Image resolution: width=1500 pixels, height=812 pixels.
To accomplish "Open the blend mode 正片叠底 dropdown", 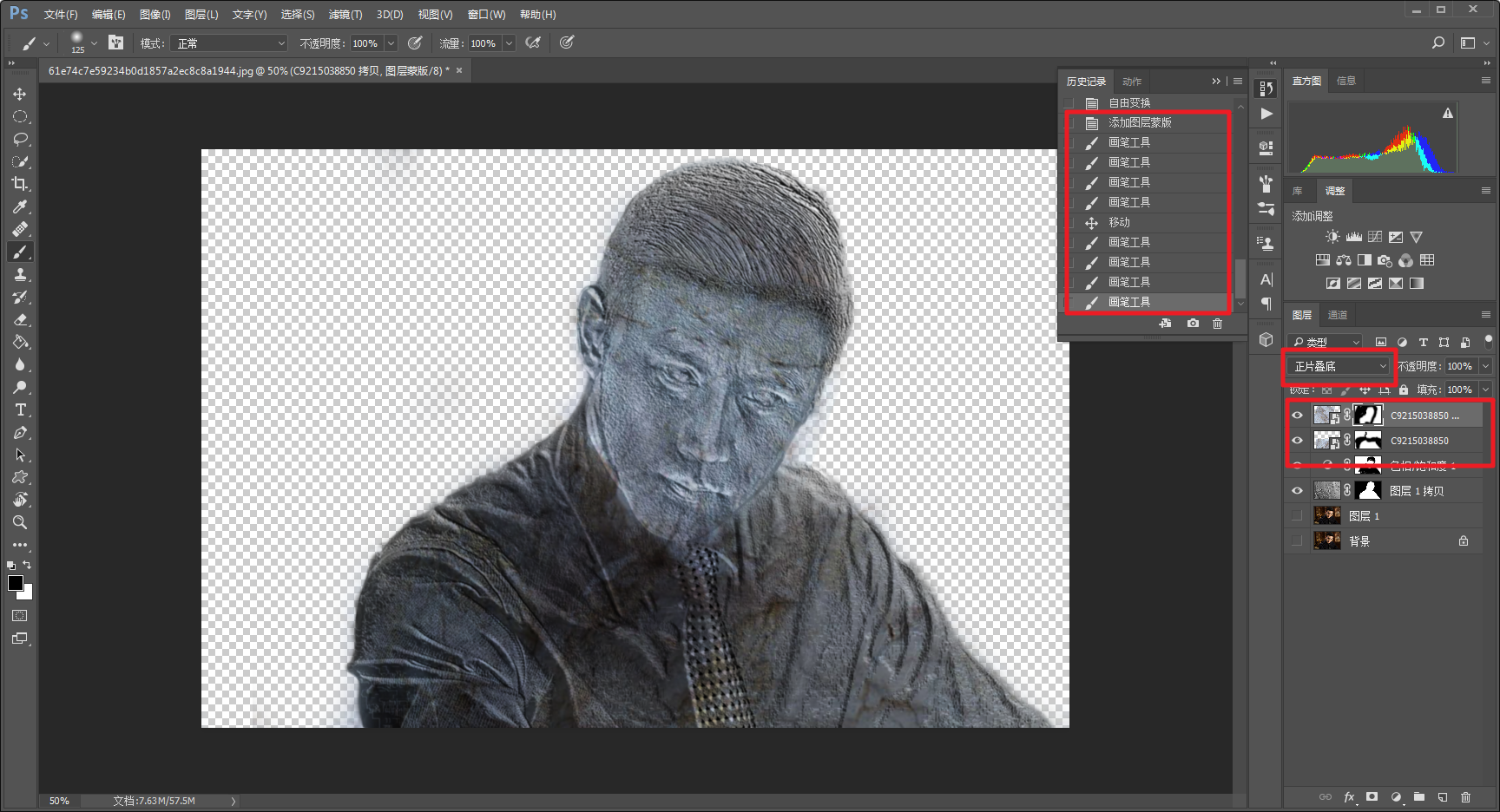I will 1339,366.
